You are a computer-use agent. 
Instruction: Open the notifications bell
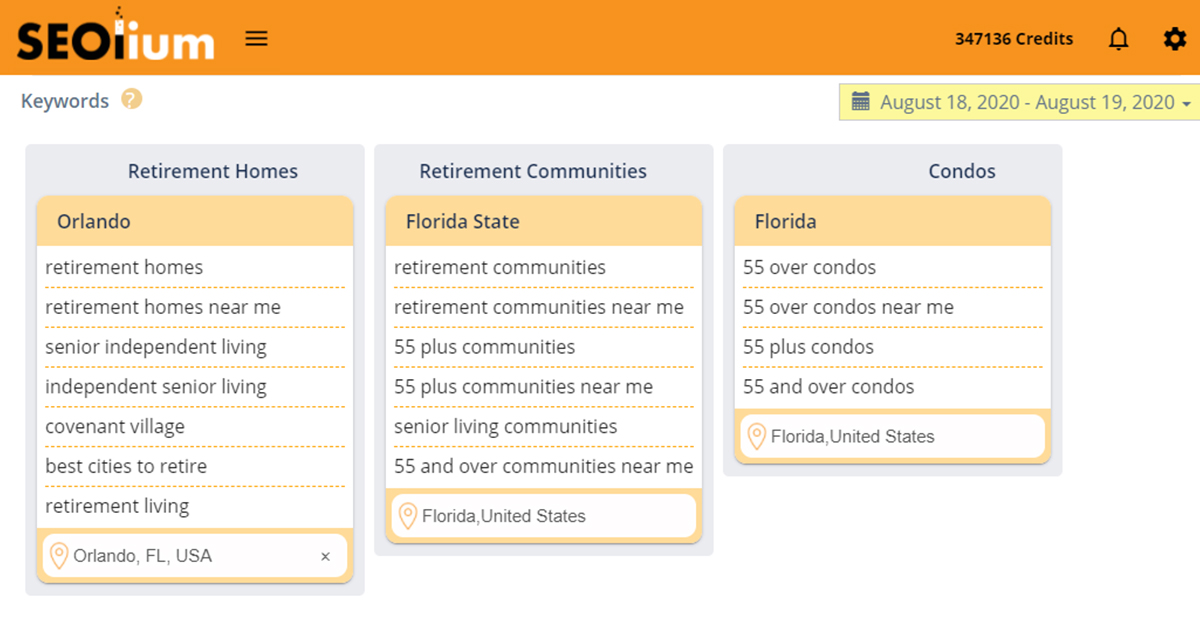pyautogui.click(x=1119, y=39)
